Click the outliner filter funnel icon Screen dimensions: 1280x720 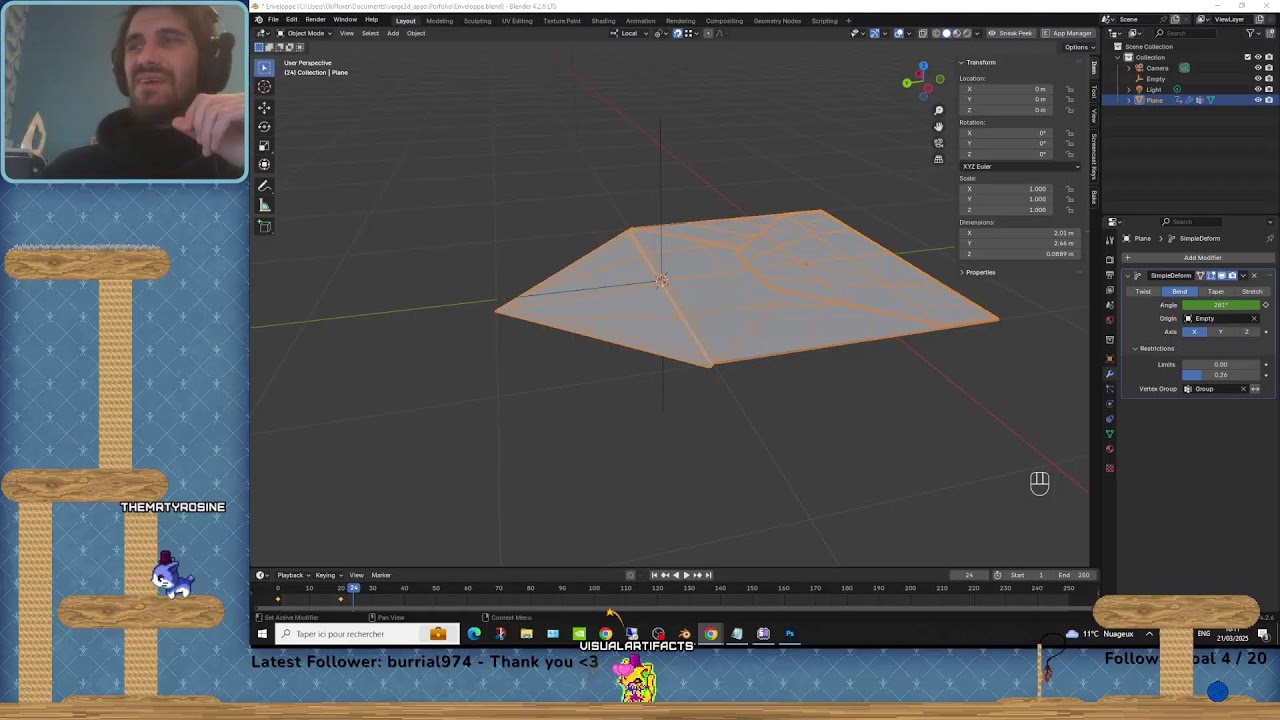pyautogui.click(x=1252, y=33)
